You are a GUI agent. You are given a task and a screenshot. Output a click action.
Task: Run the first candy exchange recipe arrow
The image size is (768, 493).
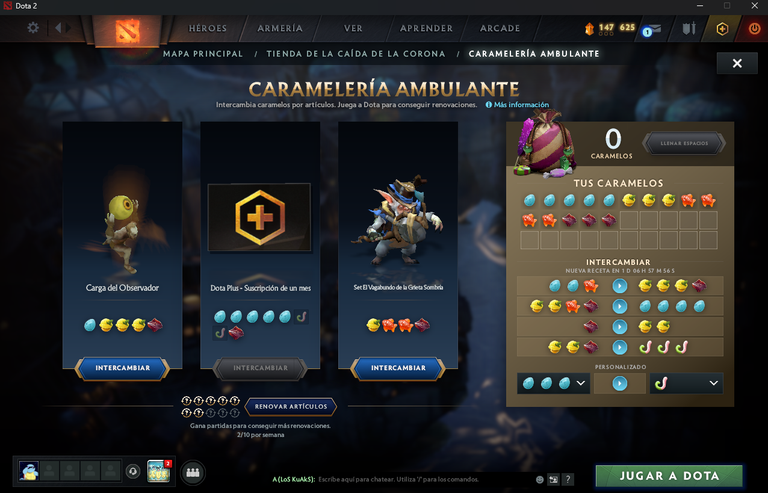point(620,286)
